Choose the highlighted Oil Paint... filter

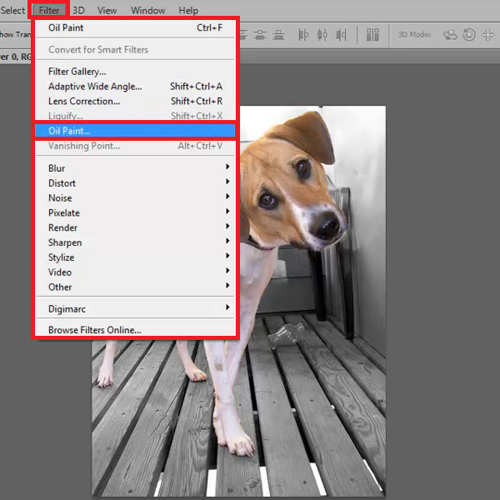pos(135,131)
